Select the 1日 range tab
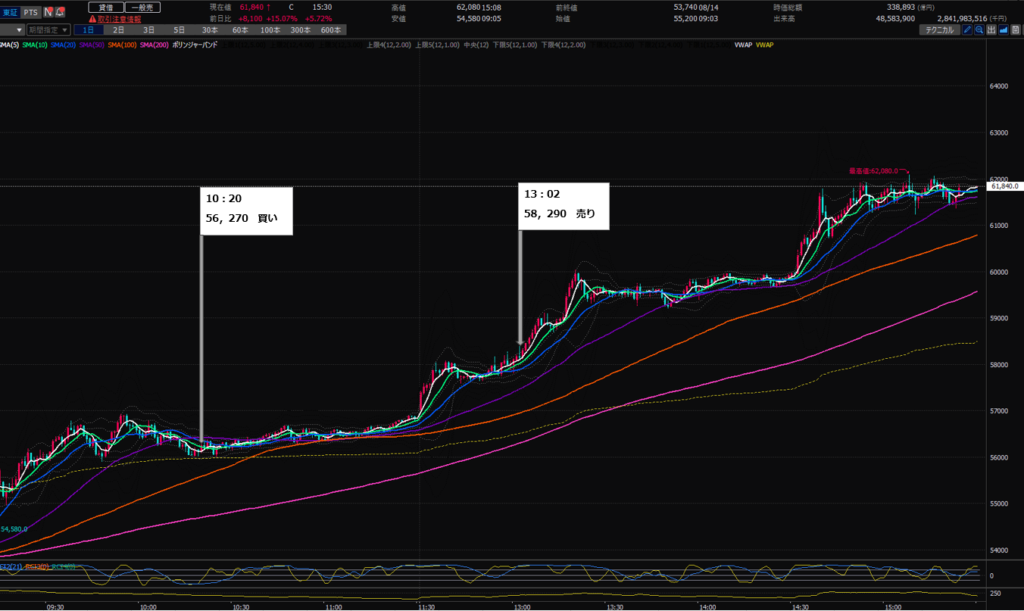 tap(89, 30)
